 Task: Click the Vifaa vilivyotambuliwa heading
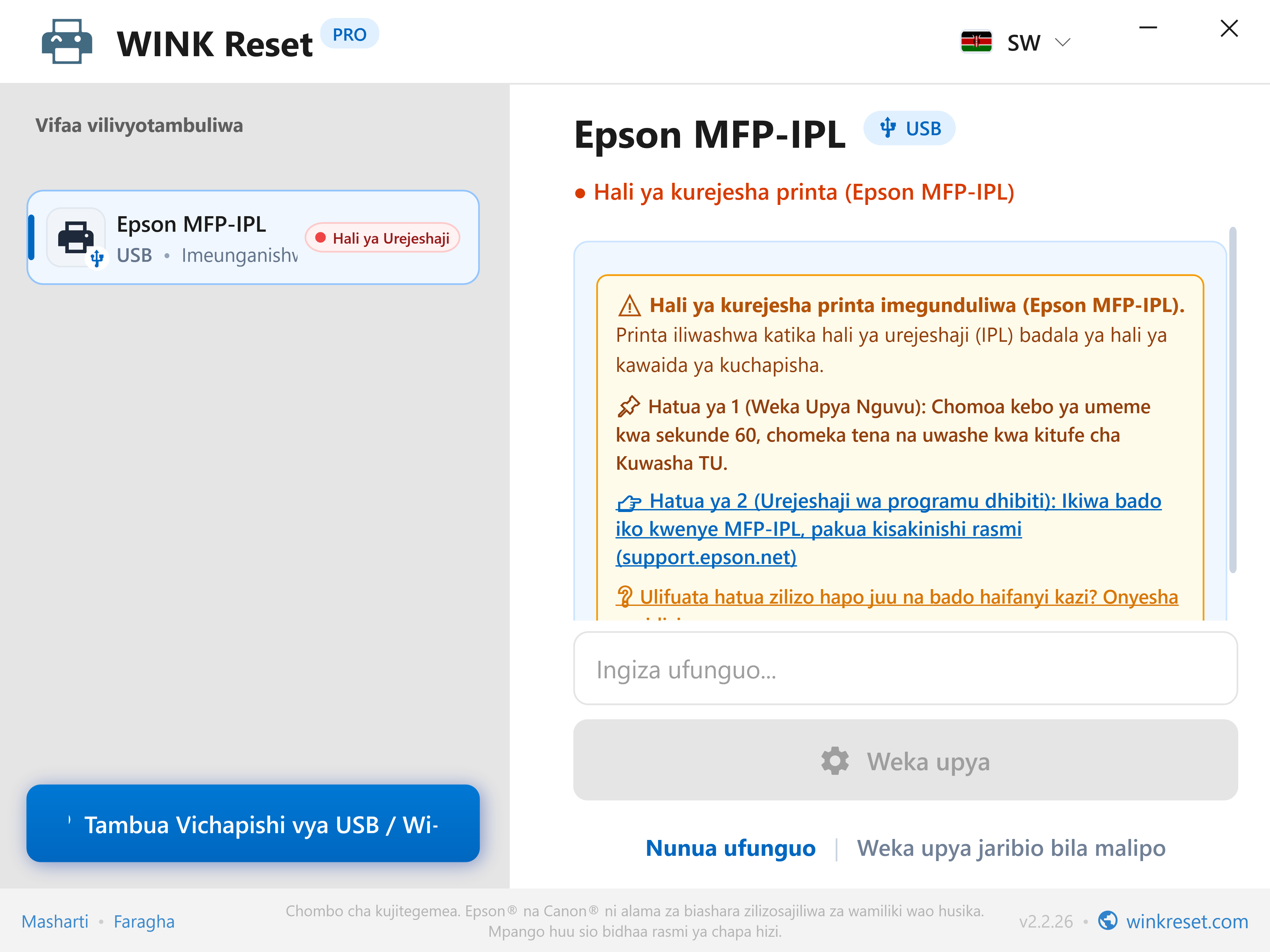click(x=140, y=125)
